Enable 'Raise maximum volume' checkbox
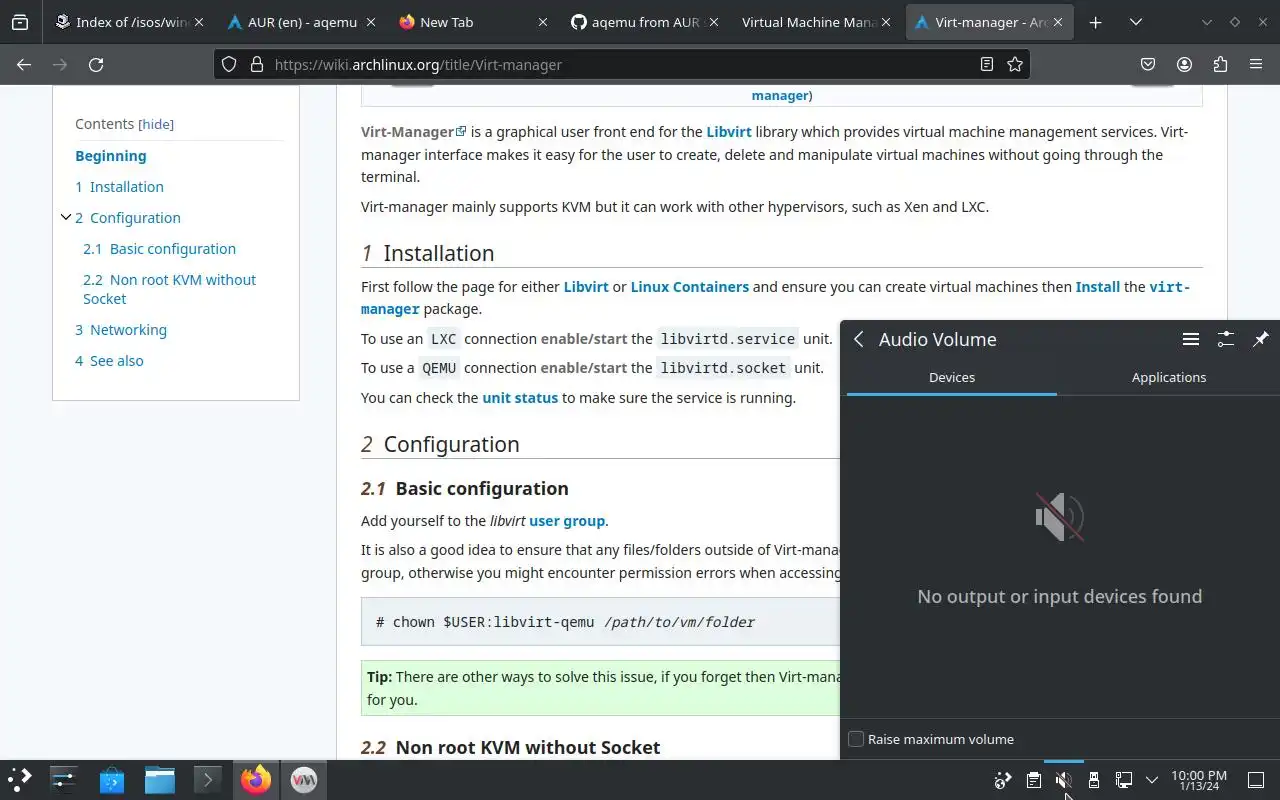Screen dimensions: 1280x800 (856, 739)
